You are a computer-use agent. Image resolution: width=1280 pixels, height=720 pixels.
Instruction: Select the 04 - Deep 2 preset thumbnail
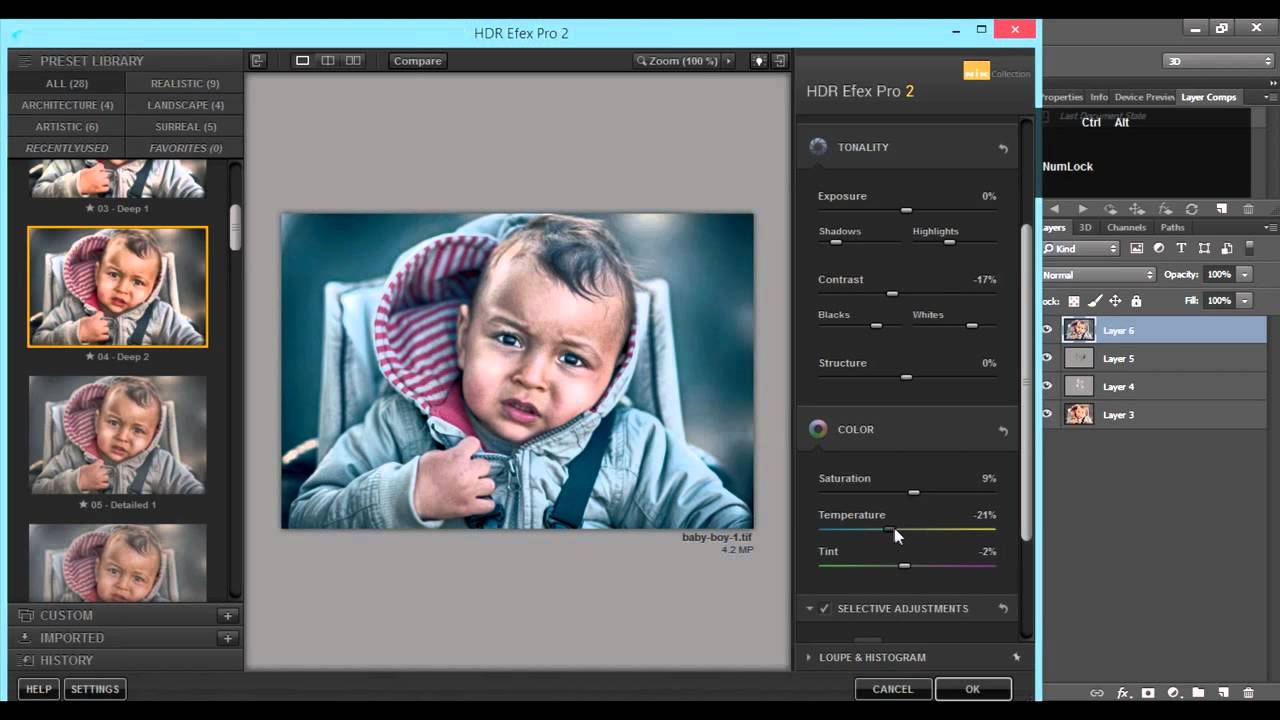pos(118,287)
